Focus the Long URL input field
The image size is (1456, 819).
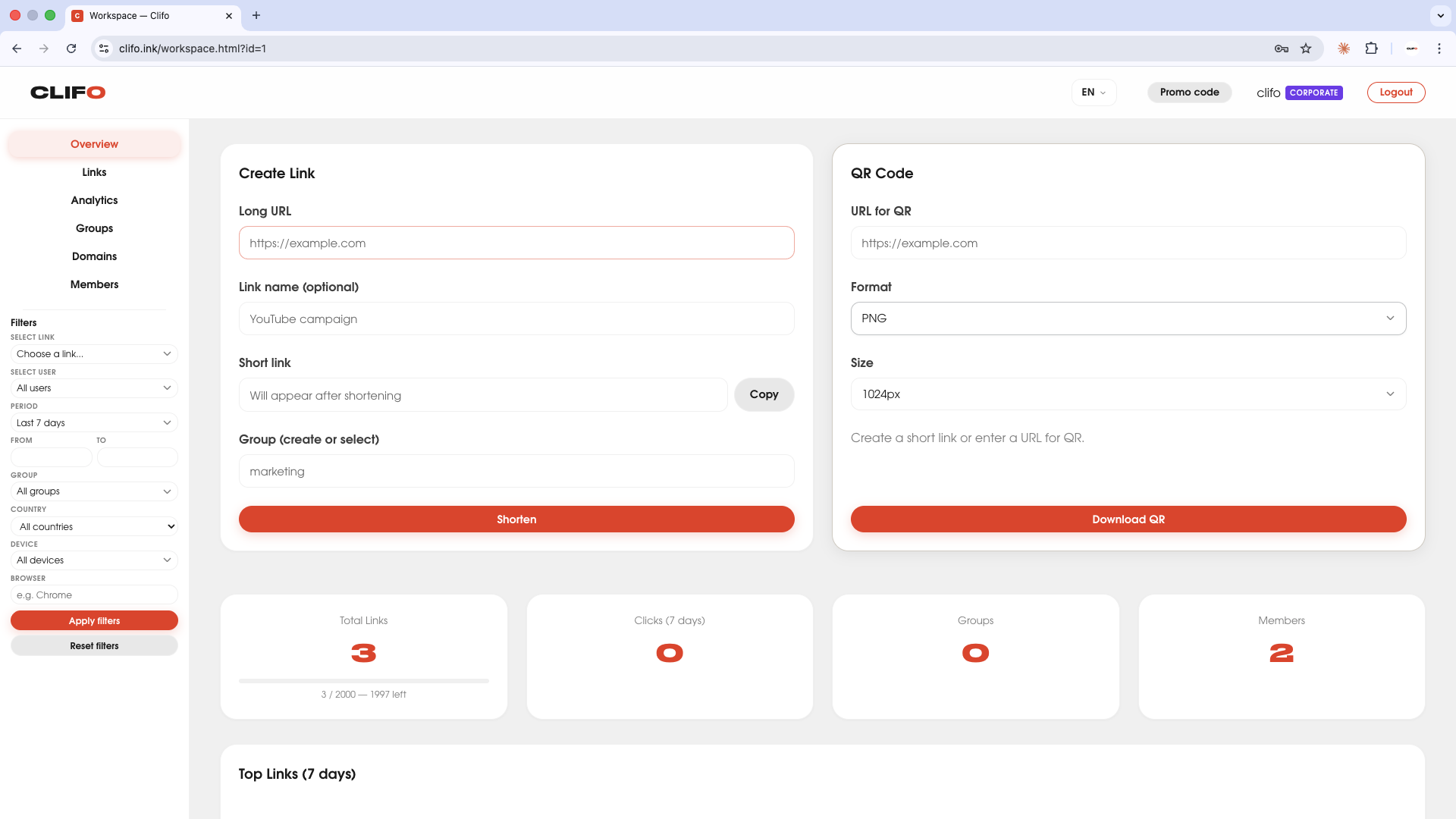(516, 243)
